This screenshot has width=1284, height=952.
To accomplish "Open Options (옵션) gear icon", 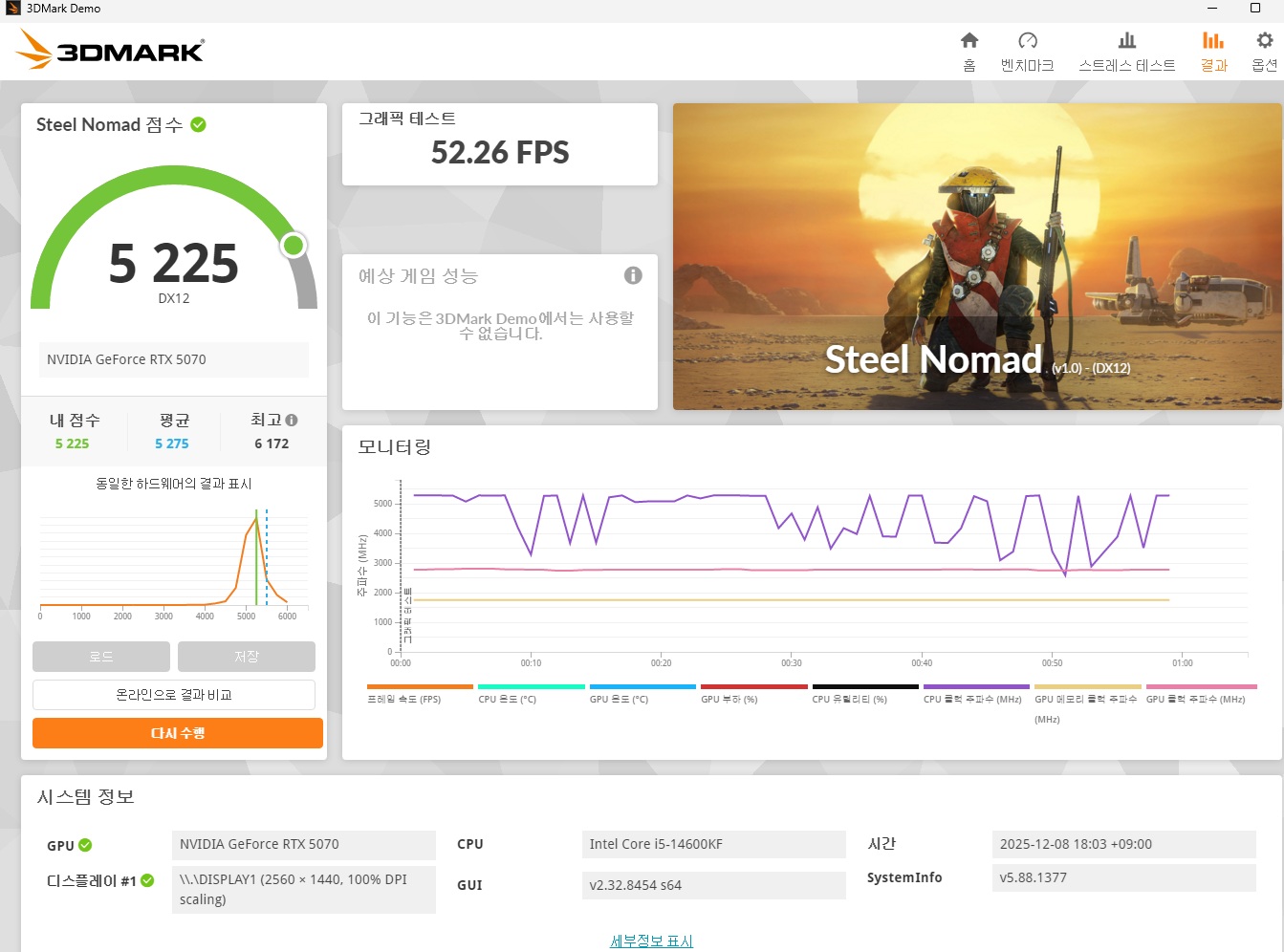I will point(1264,40).
